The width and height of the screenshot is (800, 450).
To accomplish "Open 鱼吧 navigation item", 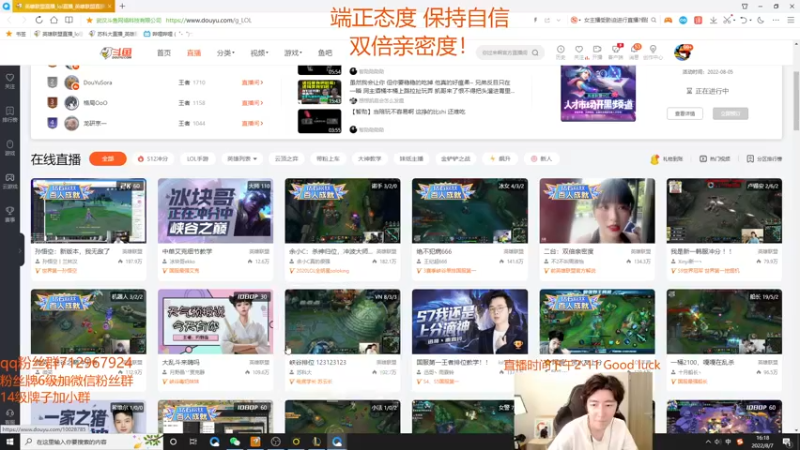I will point(325,53).
